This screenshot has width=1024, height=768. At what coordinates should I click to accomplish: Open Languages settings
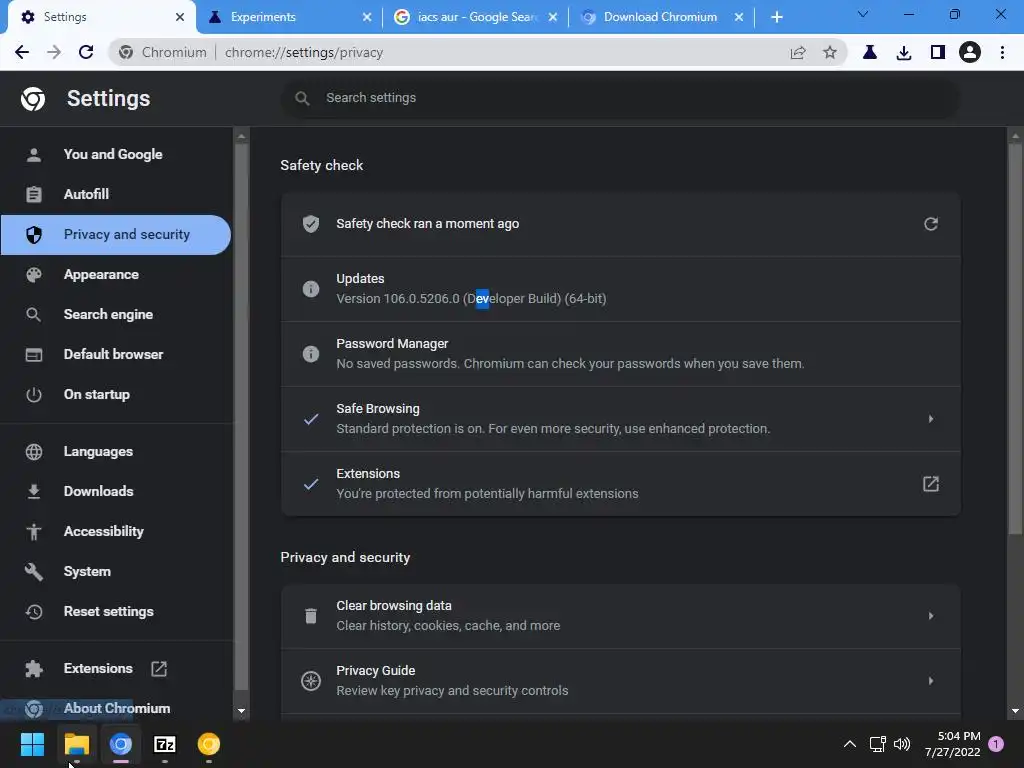(115, 451)
